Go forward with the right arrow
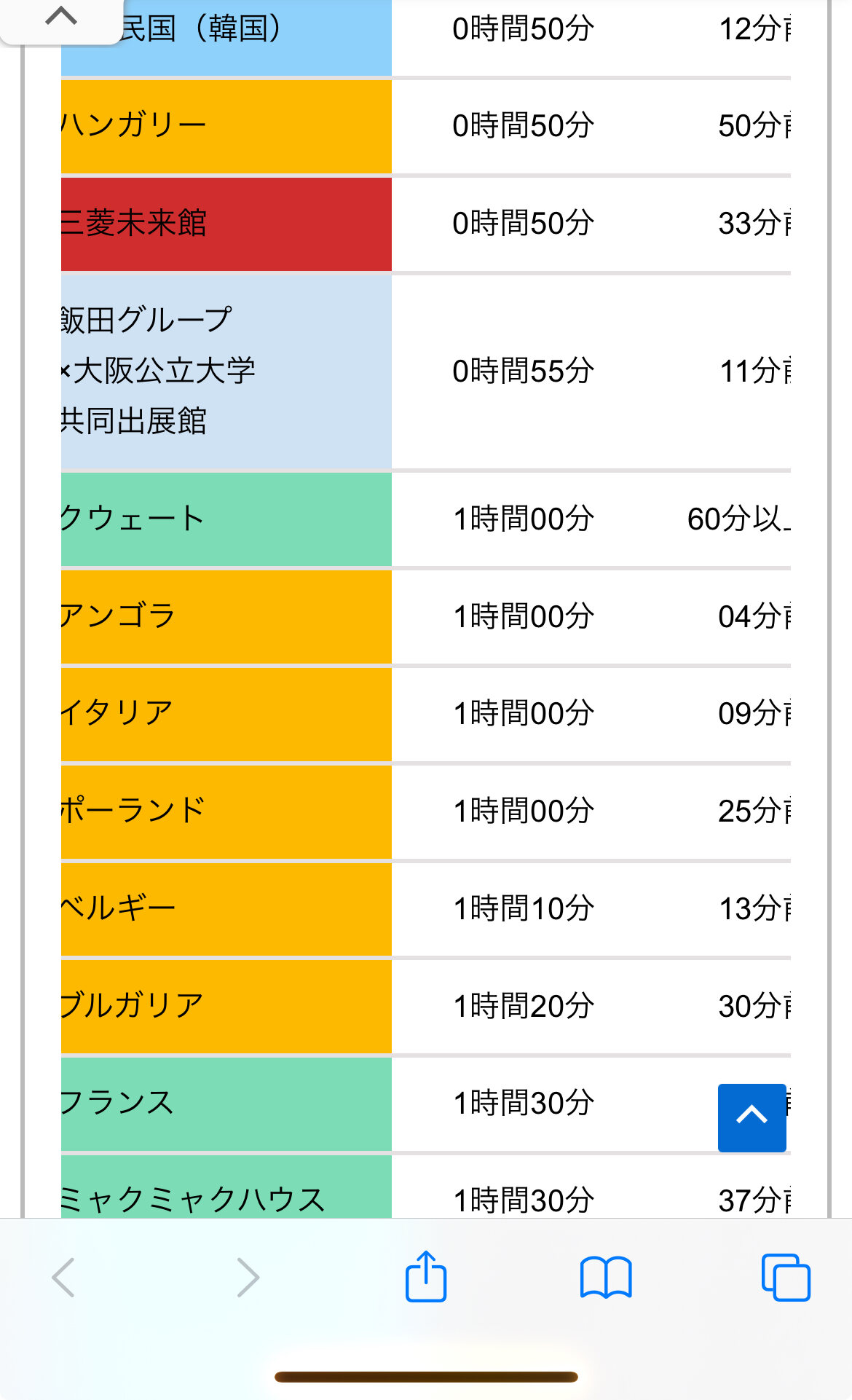The width and height of the screenshot is (852, 1400). [248, 1278]
